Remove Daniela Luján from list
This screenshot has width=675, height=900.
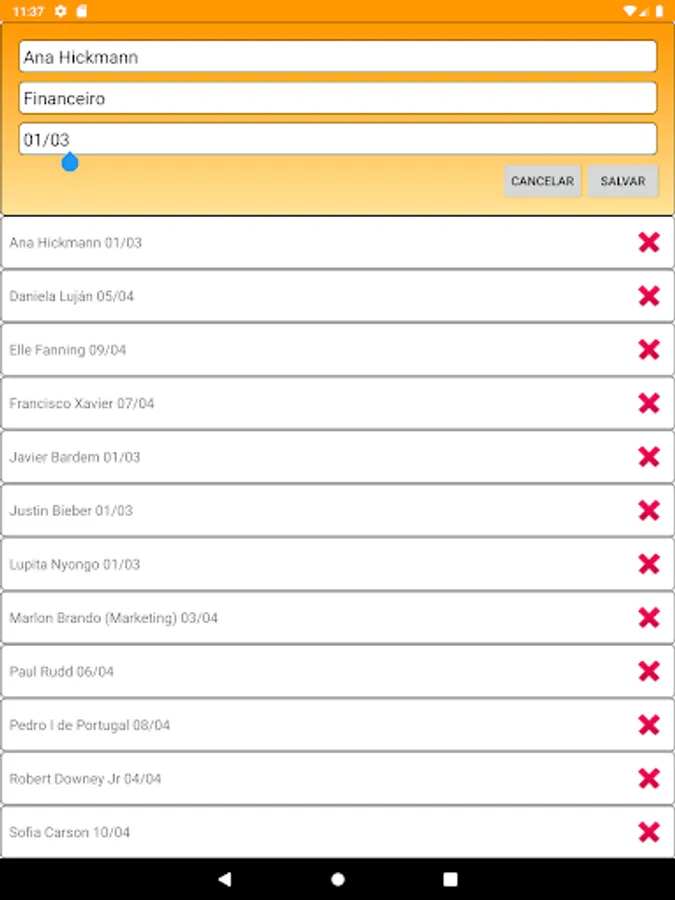649,296
